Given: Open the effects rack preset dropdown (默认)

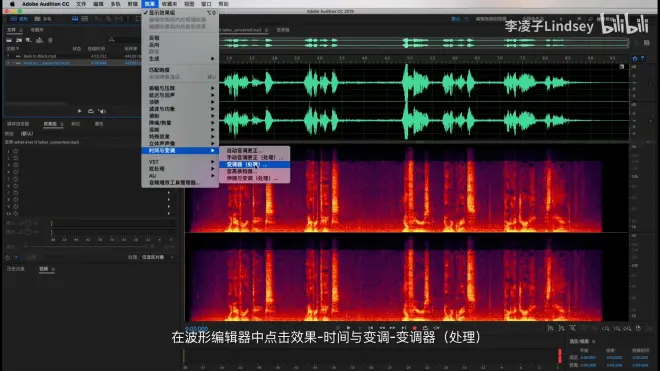Looking at the screenshot, I should 27,133.
